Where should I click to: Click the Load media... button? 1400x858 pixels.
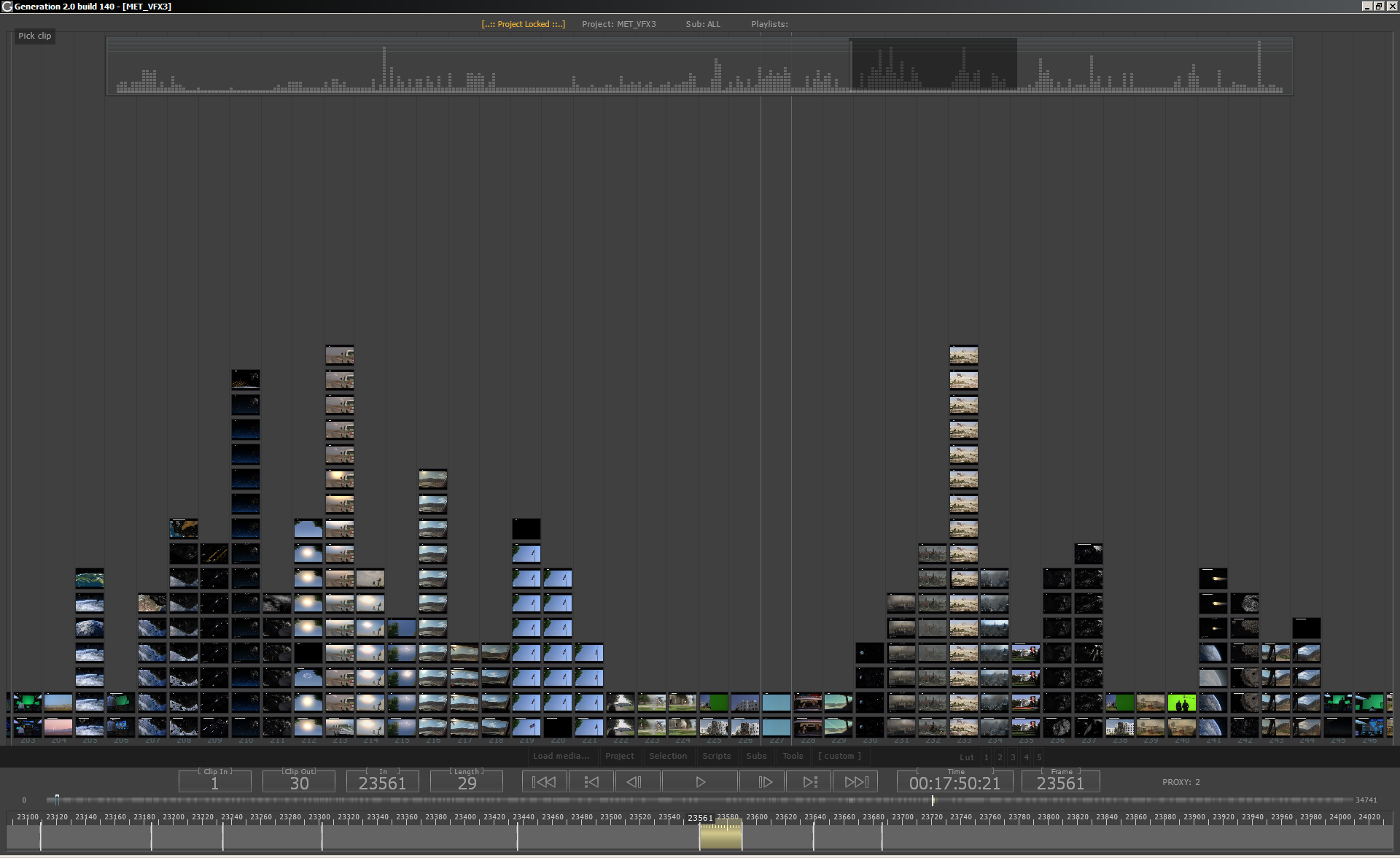click(561, 756)
